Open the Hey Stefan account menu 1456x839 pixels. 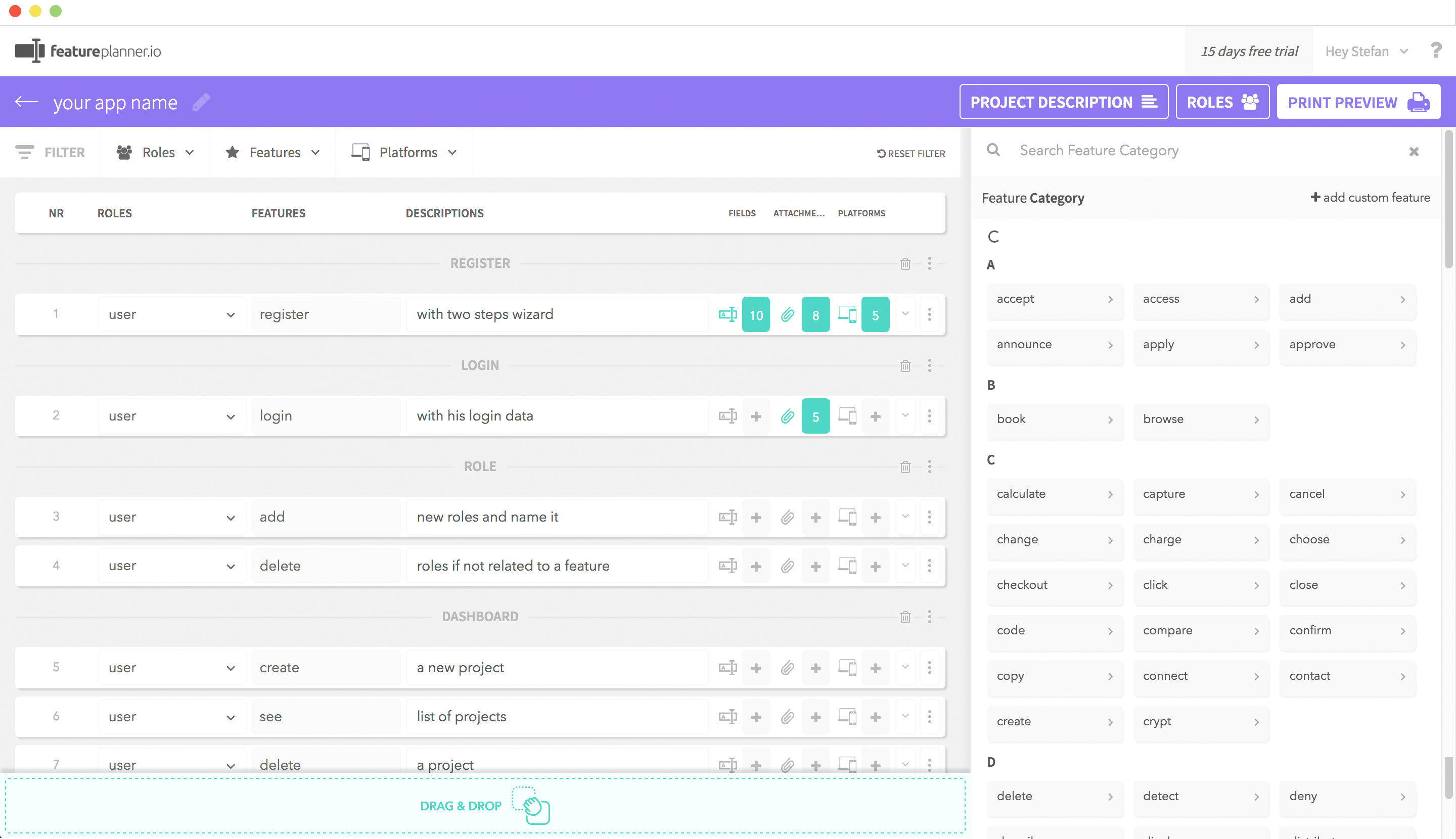tap(1366, 51)
